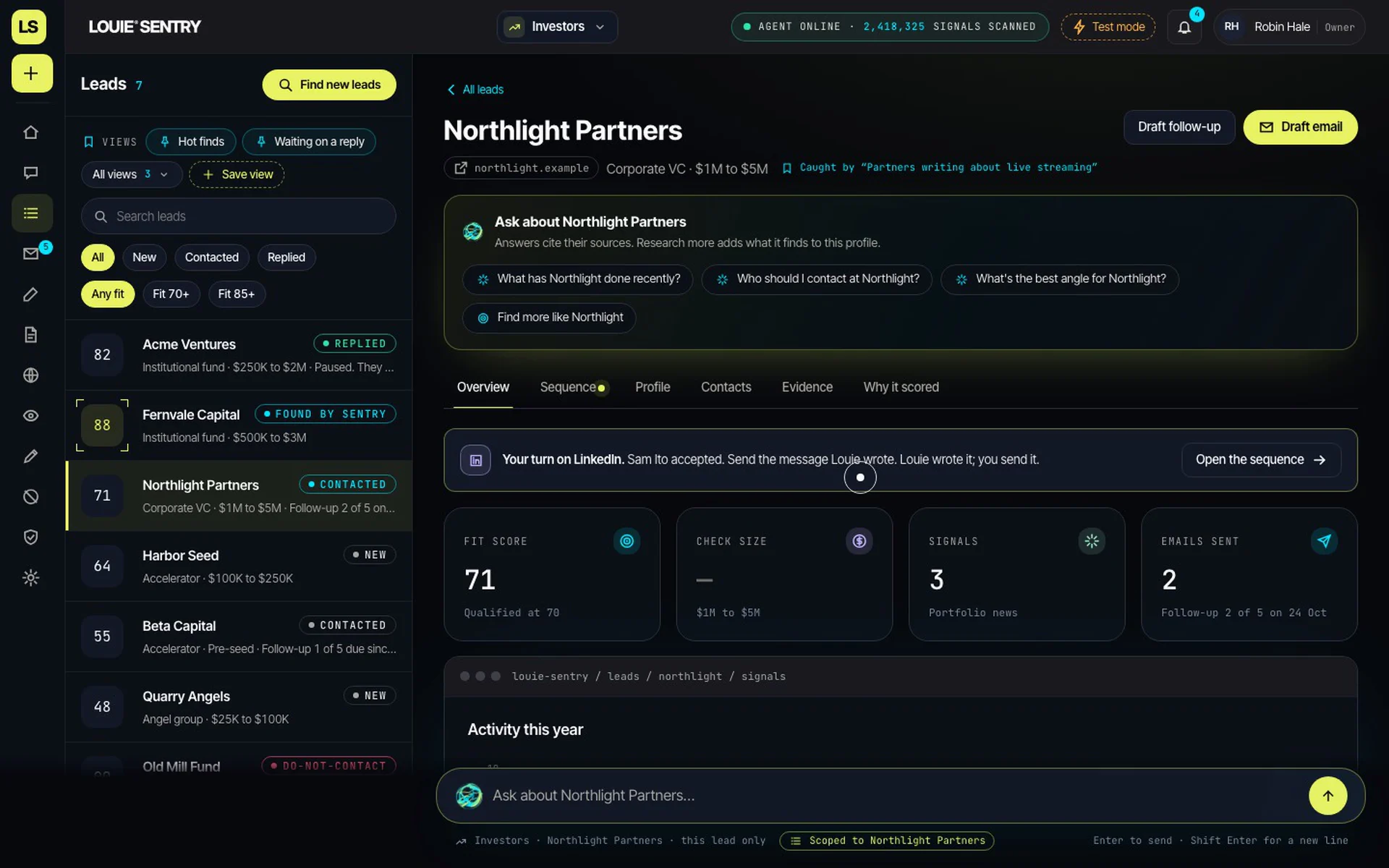Open the blocked circle sidebar icon

(30, 497)
